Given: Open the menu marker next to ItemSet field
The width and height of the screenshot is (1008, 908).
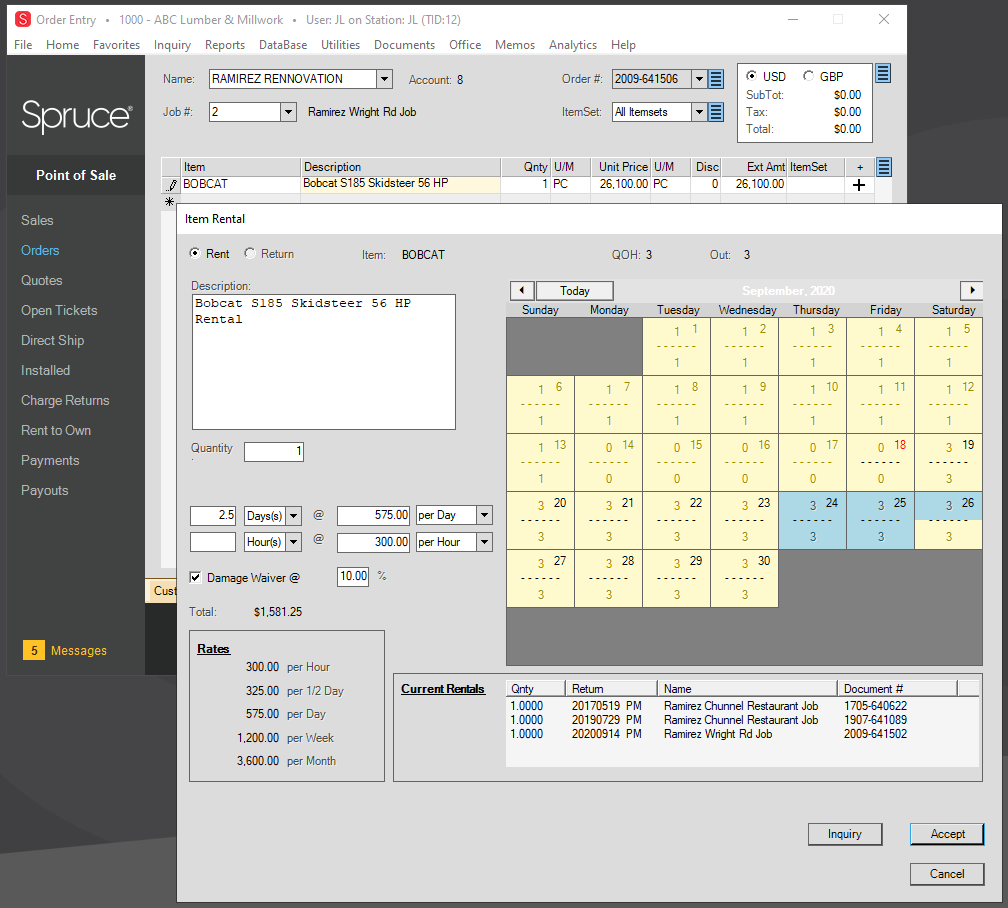Looking at the screenshot, I should [716, 112].
